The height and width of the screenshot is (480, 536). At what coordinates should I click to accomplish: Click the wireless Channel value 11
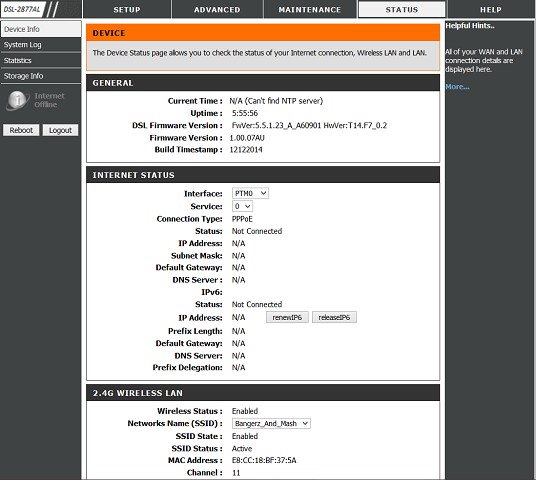click(236, 473)
